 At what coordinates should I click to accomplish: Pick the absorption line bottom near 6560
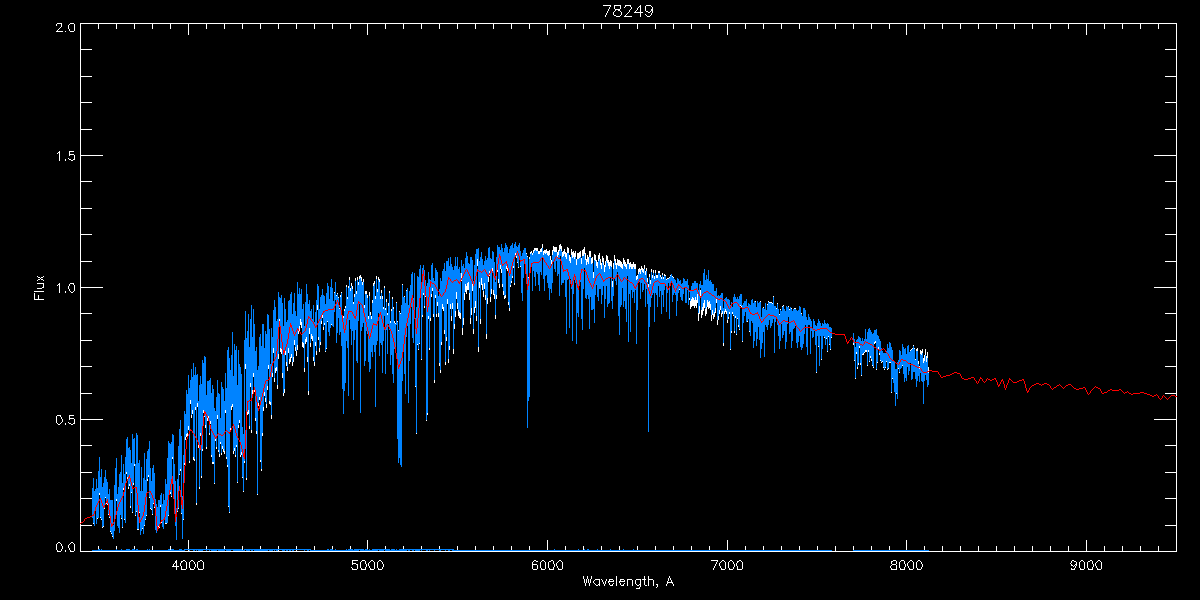click(648, 430)
